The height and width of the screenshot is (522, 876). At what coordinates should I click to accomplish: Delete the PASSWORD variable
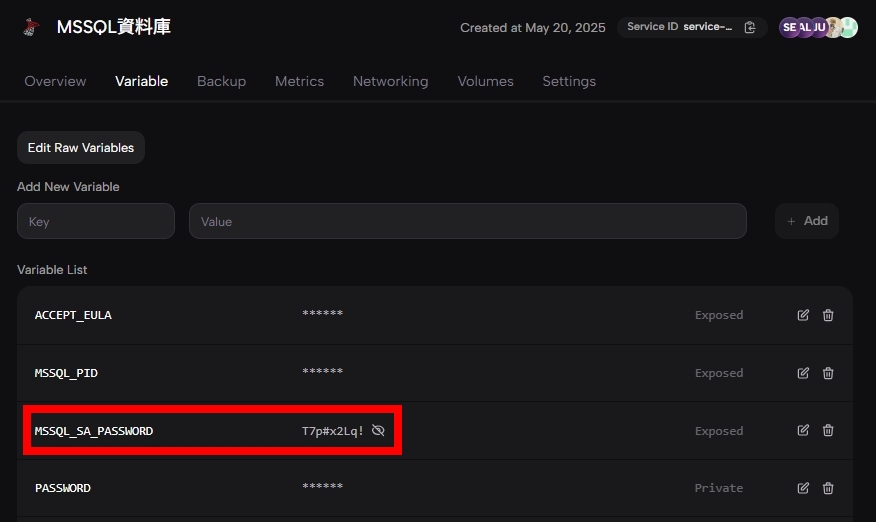coord(828,488)
